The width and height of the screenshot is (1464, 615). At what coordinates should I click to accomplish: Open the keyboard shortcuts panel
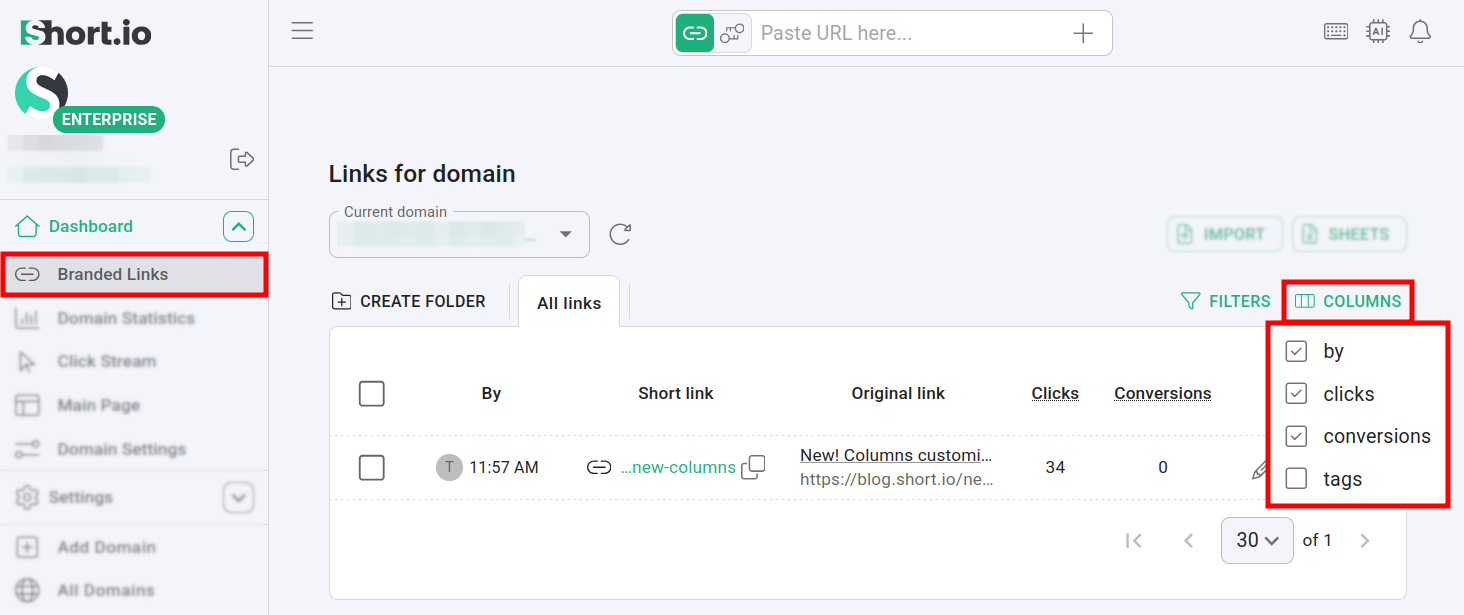1336,31
